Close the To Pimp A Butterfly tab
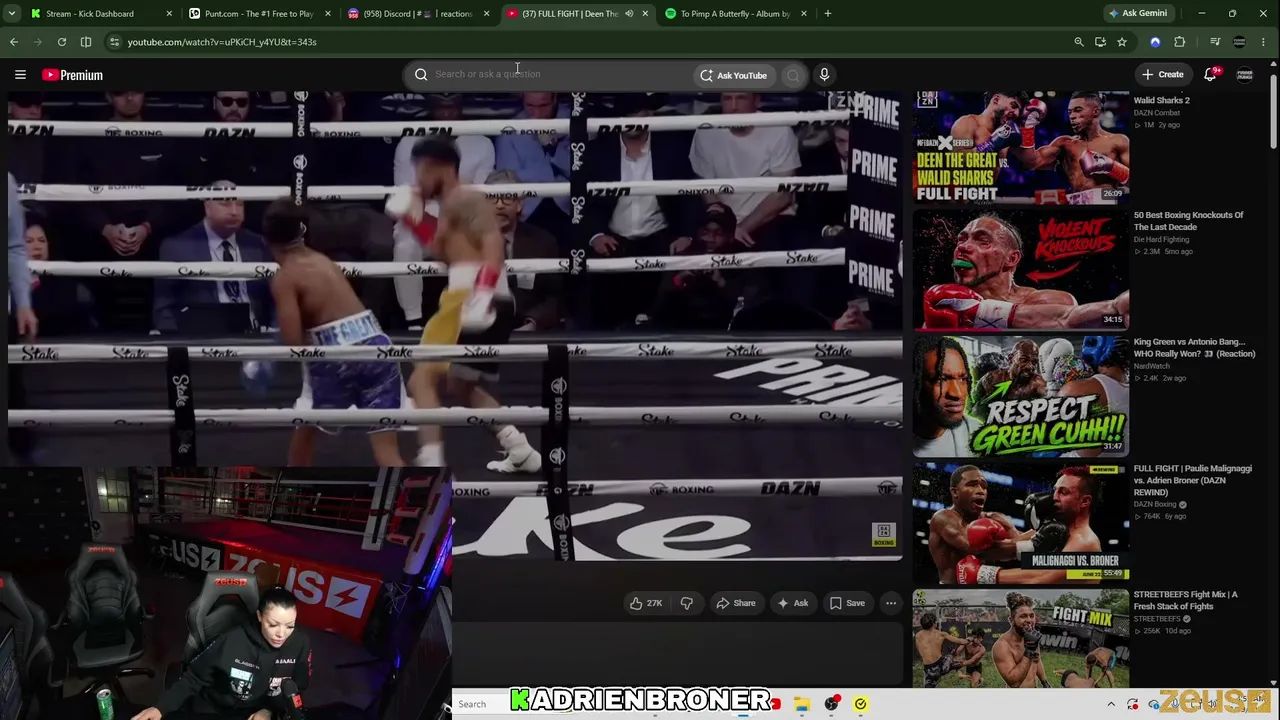The width and height of the screenshot is (1280, 720). [x=804, y=14]
